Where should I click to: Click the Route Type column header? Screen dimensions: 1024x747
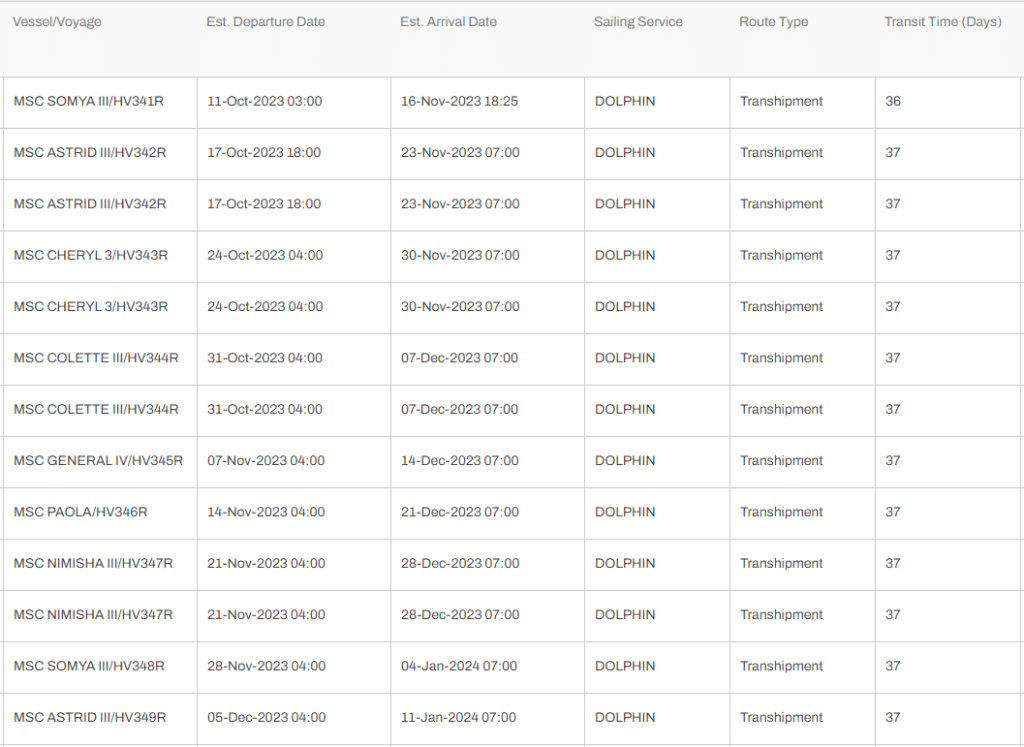[x=774, y=22]
